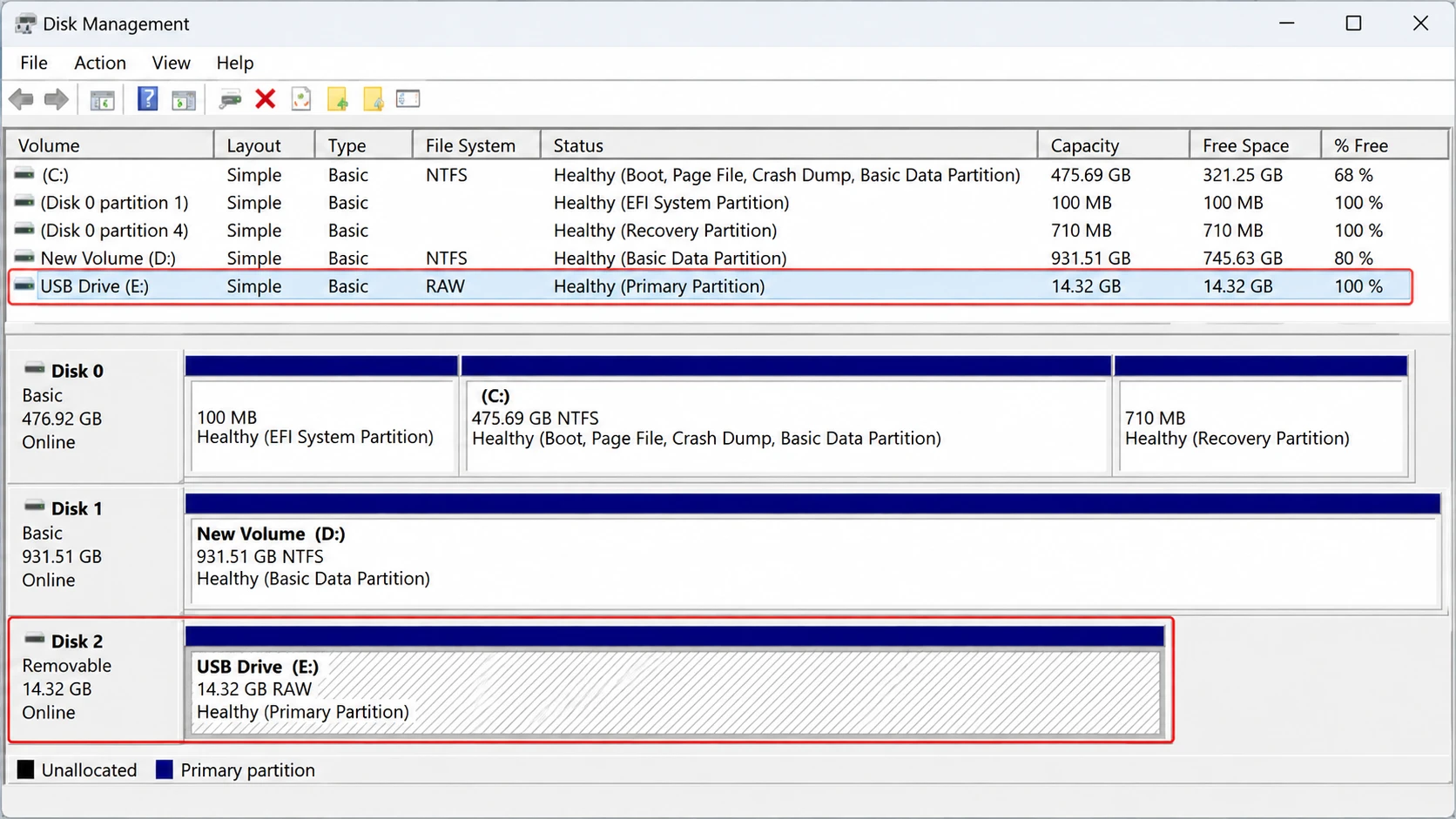Select the New Volume (D:) row in volume list
The image size is (1456, 819).
tap(710, 258)
